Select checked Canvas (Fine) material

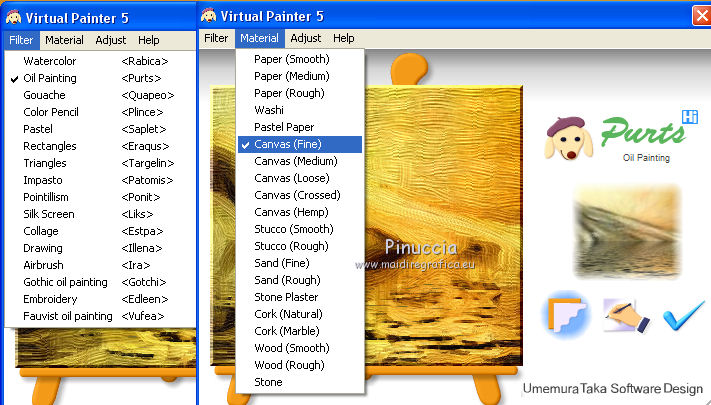[300, 144]
